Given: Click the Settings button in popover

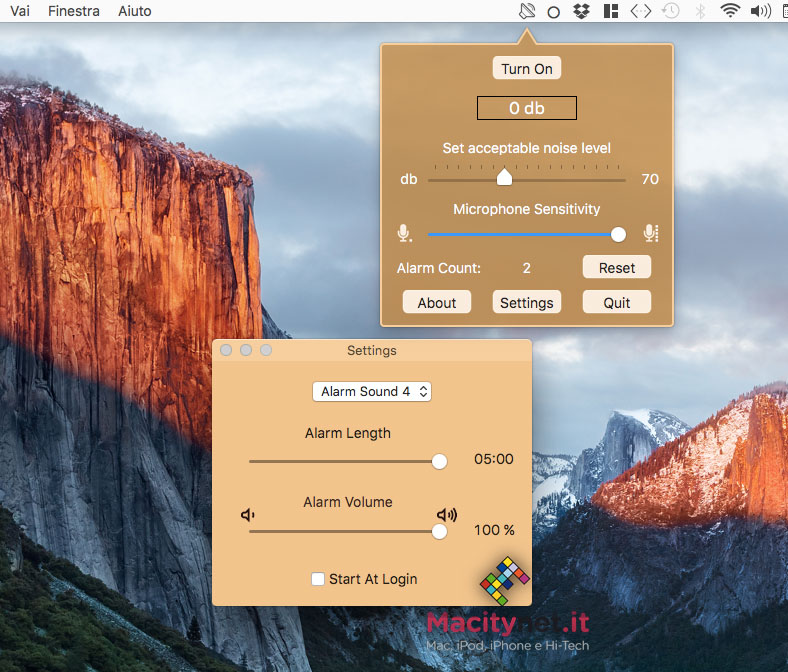Looking at the screenshot, I should pos(527,303).
